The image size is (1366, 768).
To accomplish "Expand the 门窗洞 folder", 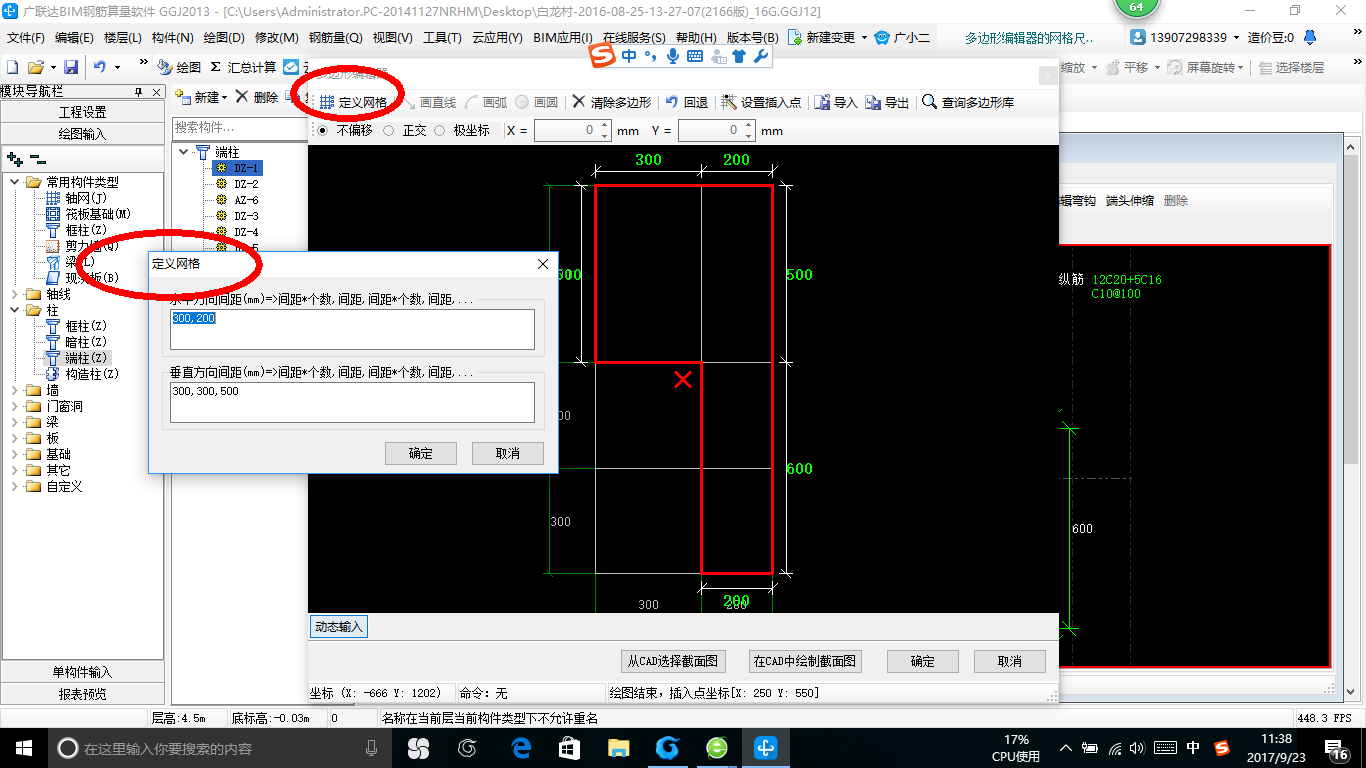I will tap(14, 406).
